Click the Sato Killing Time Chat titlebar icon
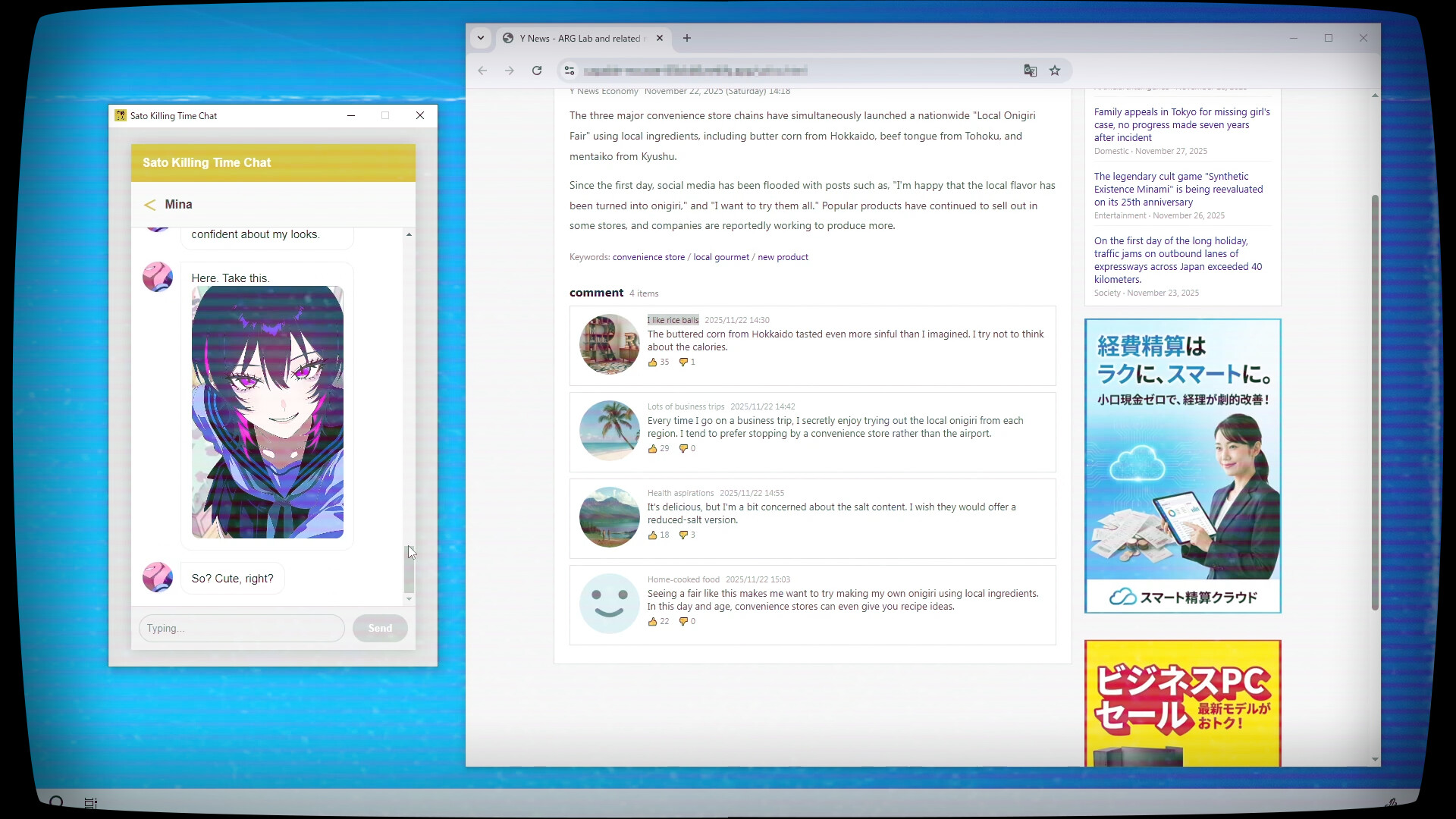This screenshot has width=1456, height=819. [120, 115]
